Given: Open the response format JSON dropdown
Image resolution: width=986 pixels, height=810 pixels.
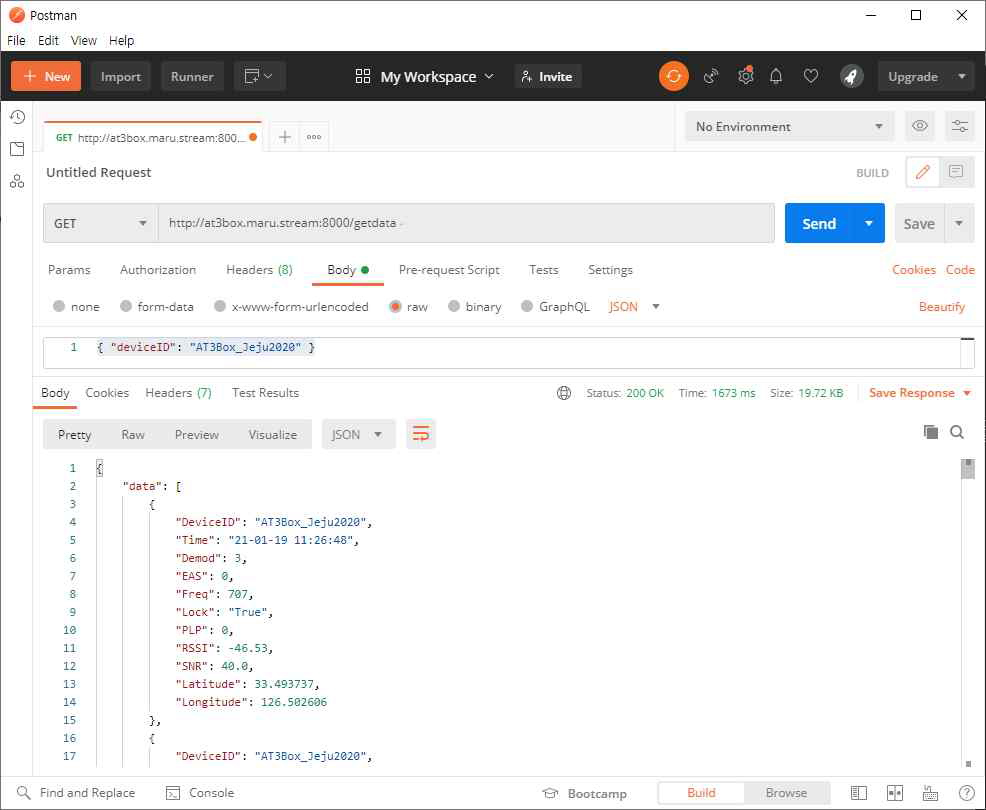Looking at the screenshot, I should [x=358, y=435].
